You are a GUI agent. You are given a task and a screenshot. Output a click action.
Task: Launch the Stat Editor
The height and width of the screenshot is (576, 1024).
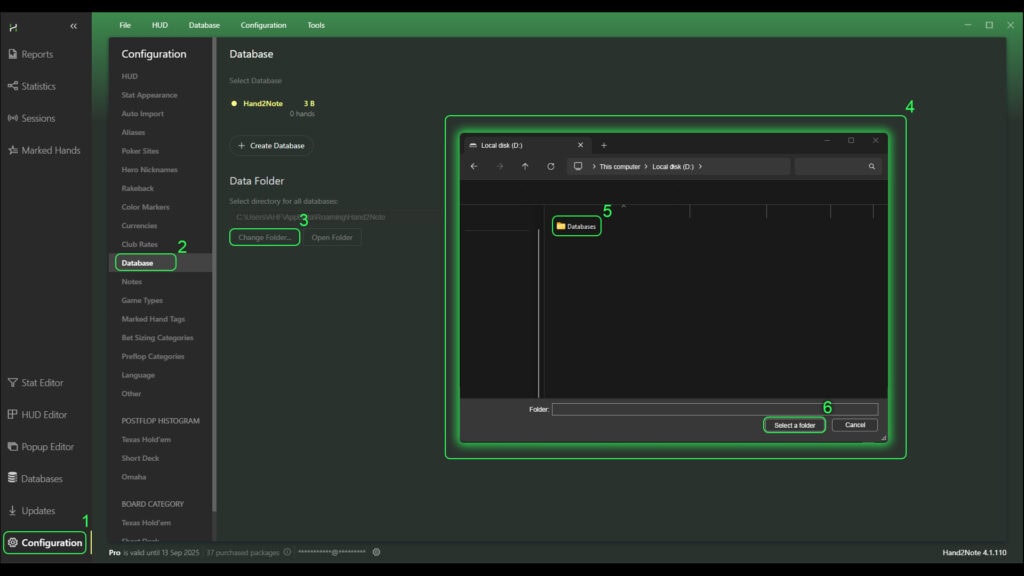pos(36,383)
